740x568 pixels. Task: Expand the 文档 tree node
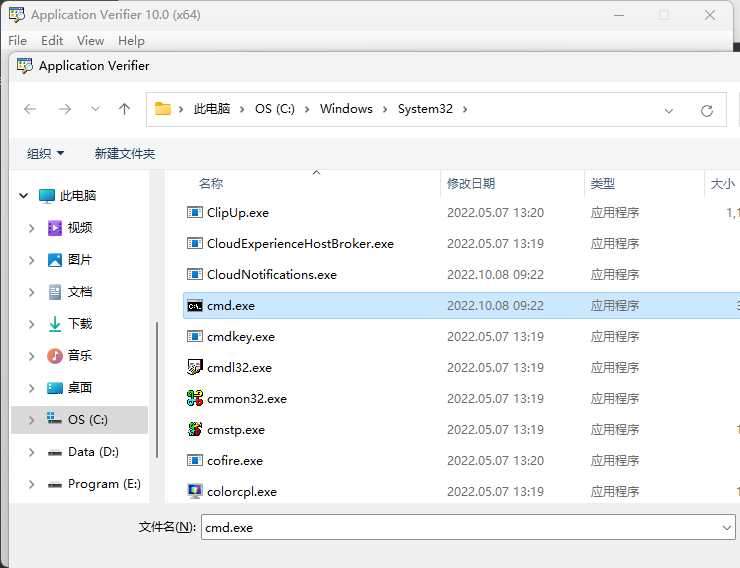point(32,292)
